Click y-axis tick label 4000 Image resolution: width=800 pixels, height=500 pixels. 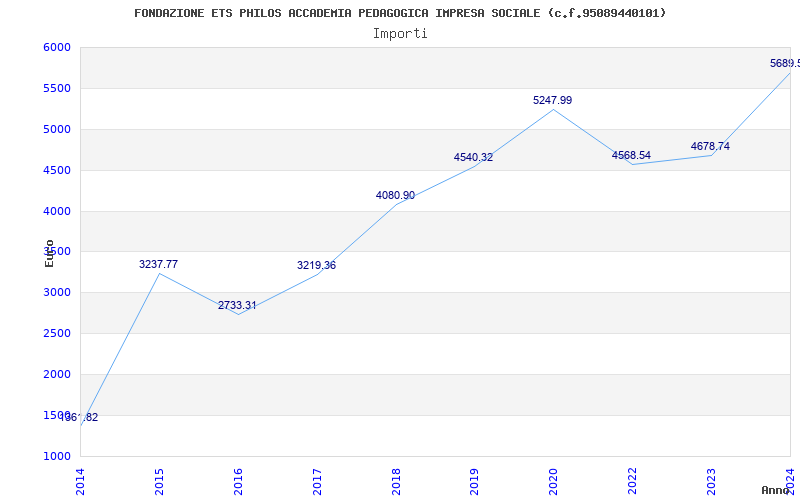pos(57,211)
